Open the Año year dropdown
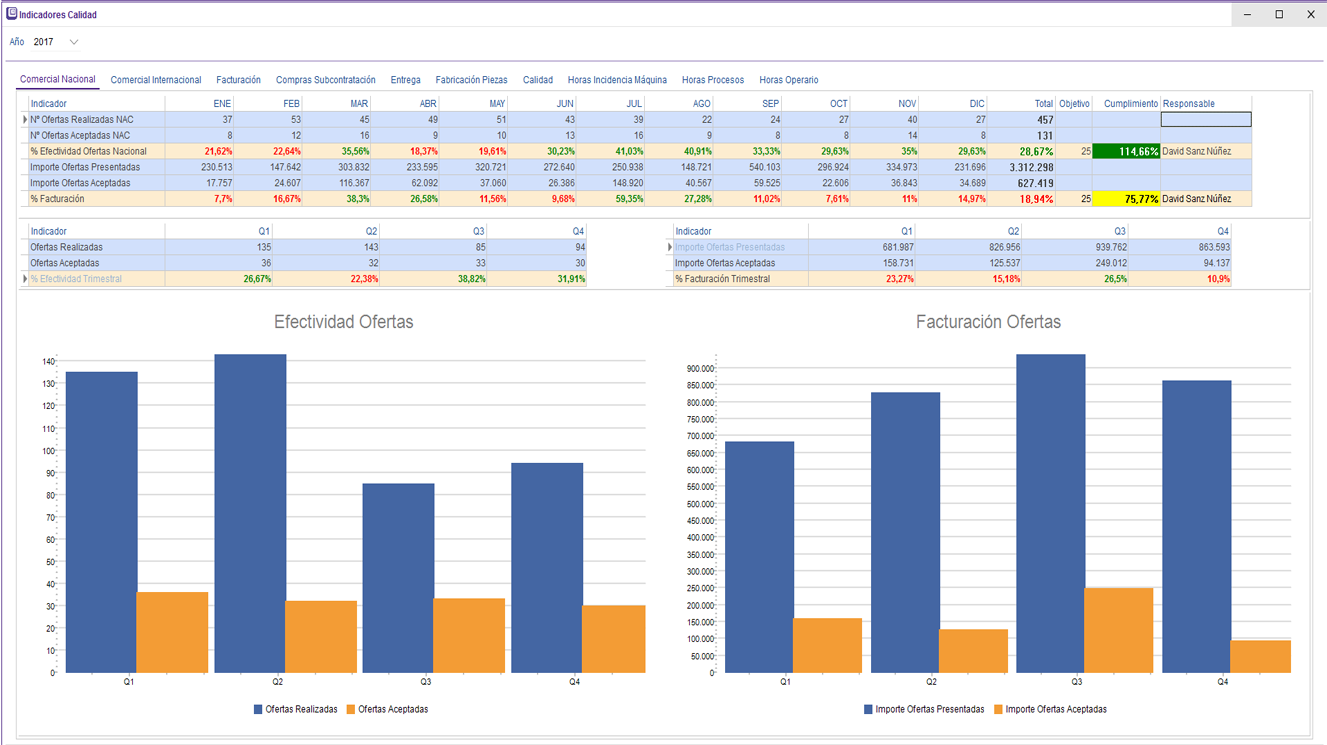The image size is (1327, 745). point(73,42)
